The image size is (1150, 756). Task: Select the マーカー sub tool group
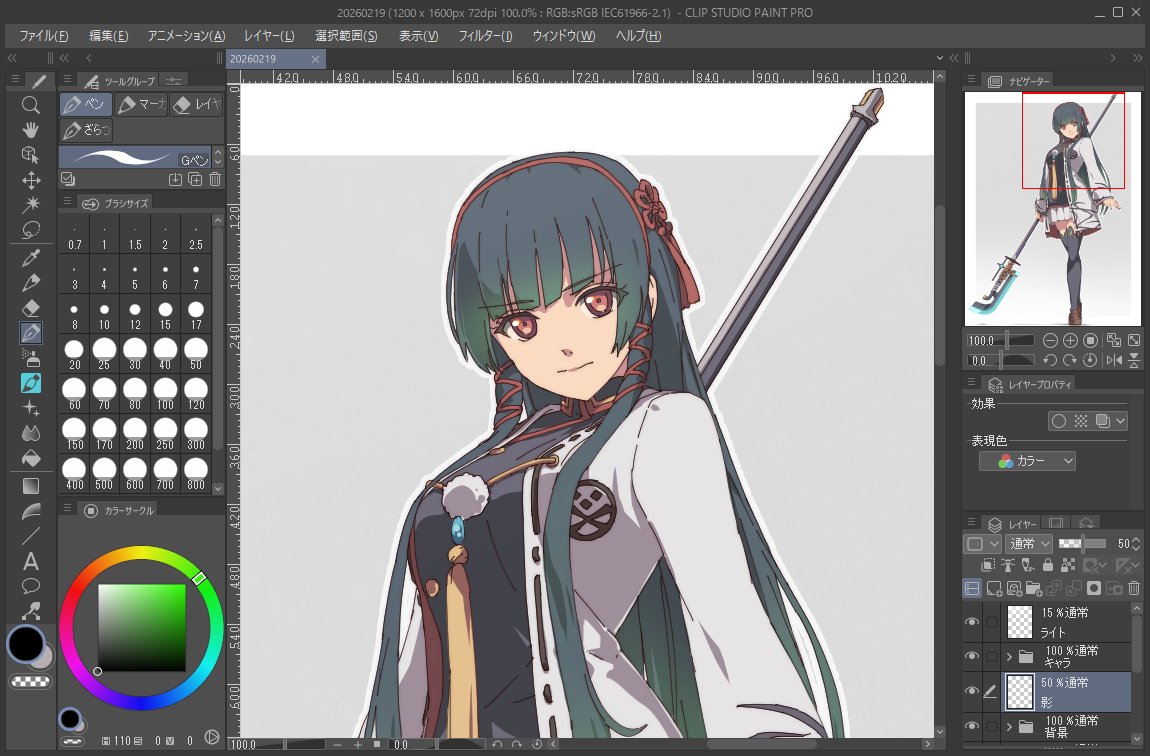point(142,105)
